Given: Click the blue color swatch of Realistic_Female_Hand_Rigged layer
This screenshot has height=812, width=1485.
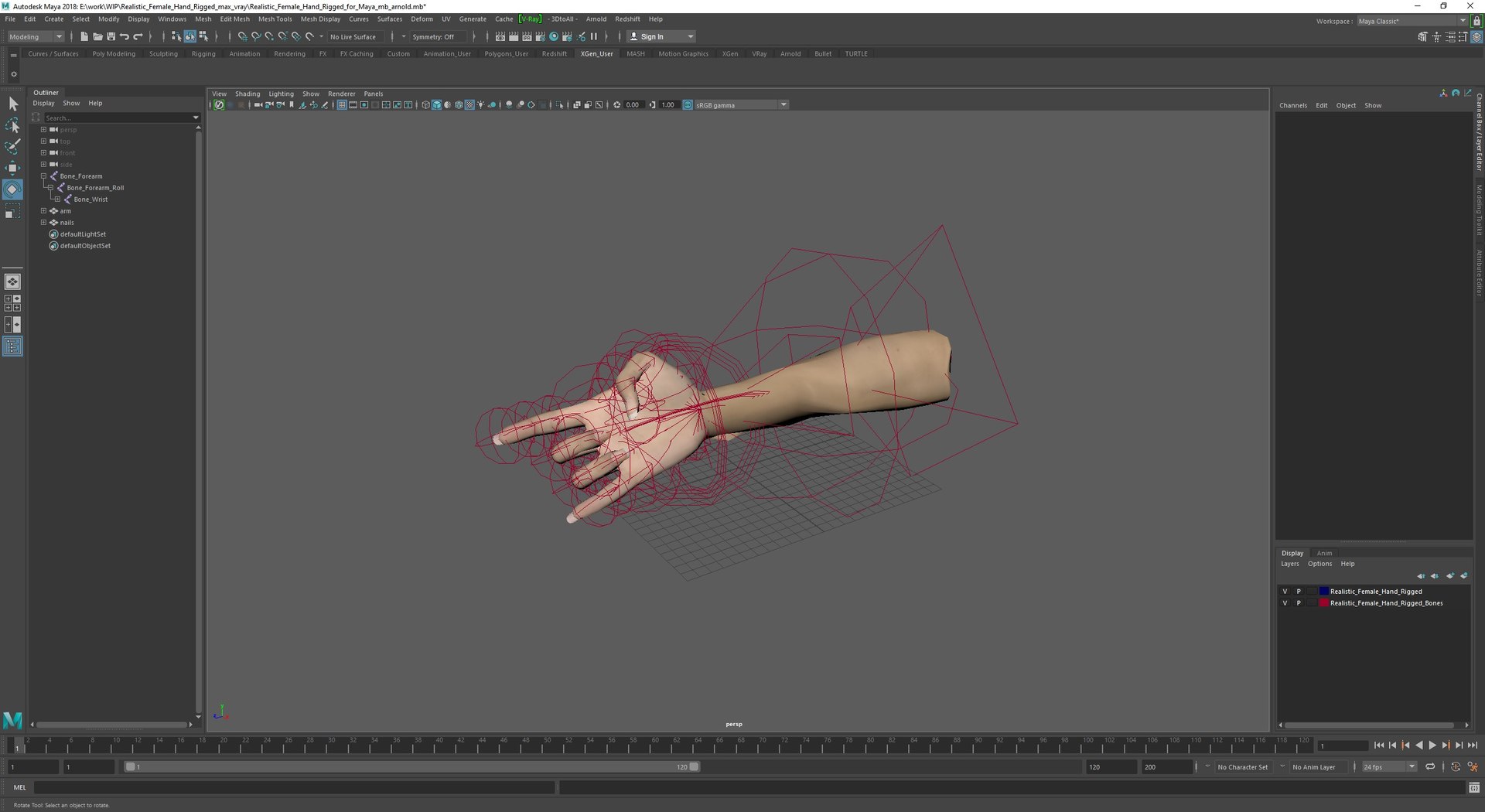Looking at the screenshot, I should [1323, 592].
